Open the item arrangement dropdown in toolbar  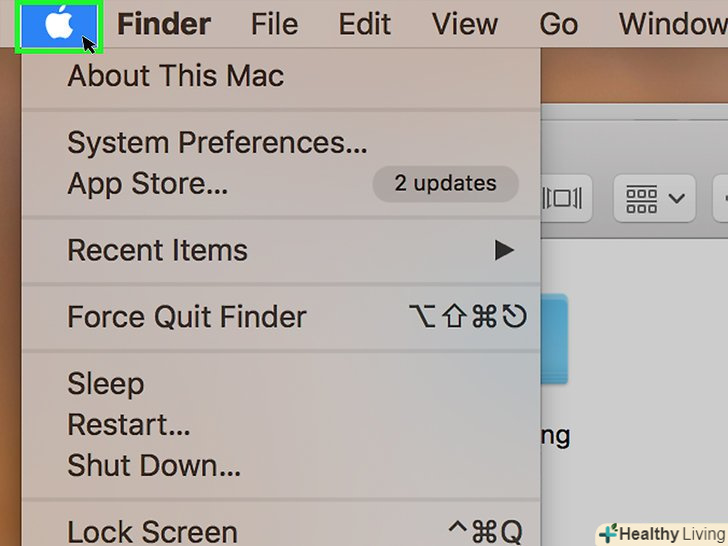click(655, 199)
